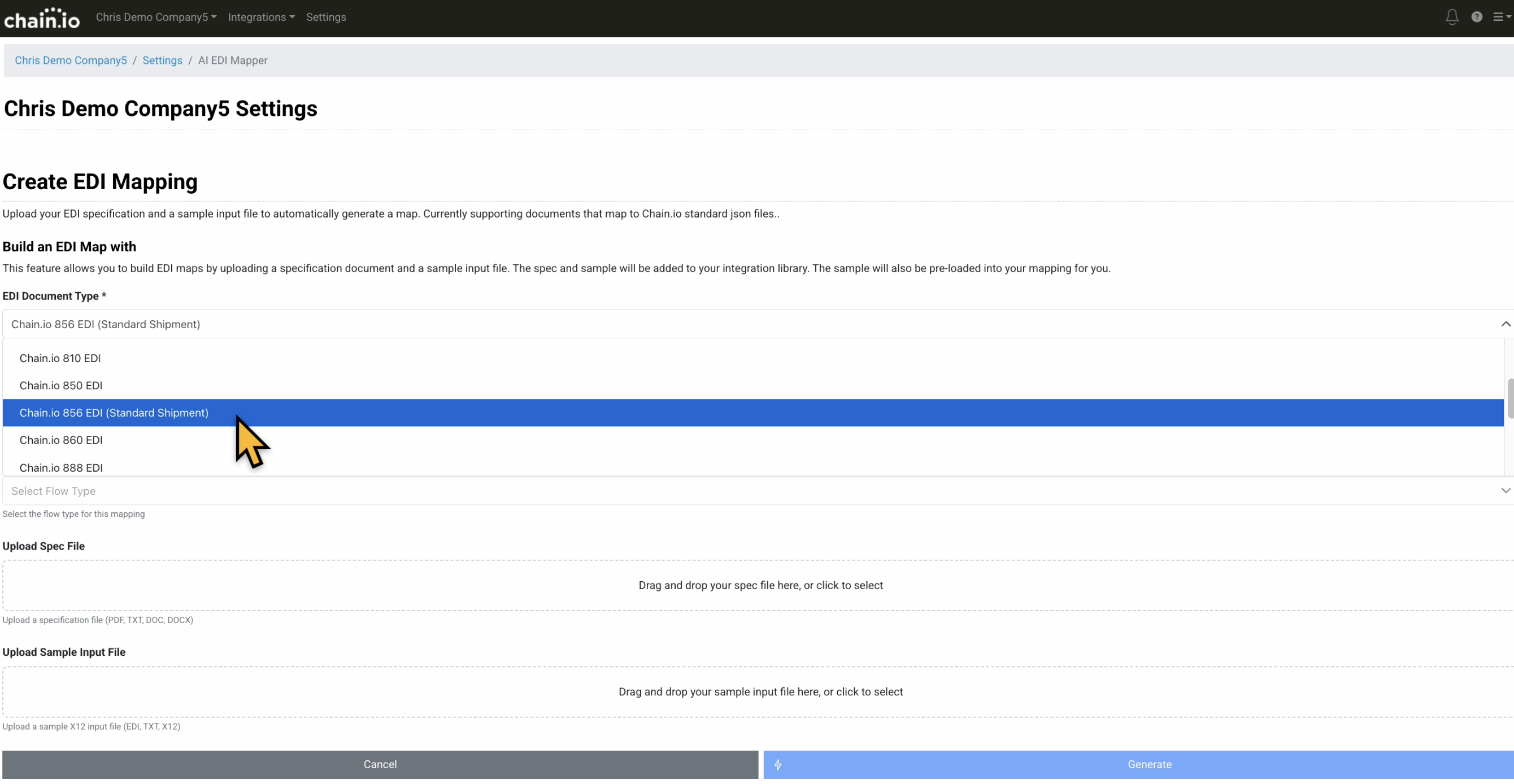1514x784 pixels.
Task: Click the sample input file drop zone
Action: click(760, 692)
